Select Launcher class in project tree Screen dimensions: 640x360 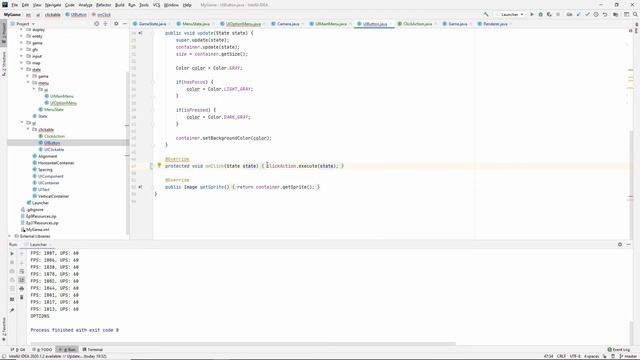[40, 203]
